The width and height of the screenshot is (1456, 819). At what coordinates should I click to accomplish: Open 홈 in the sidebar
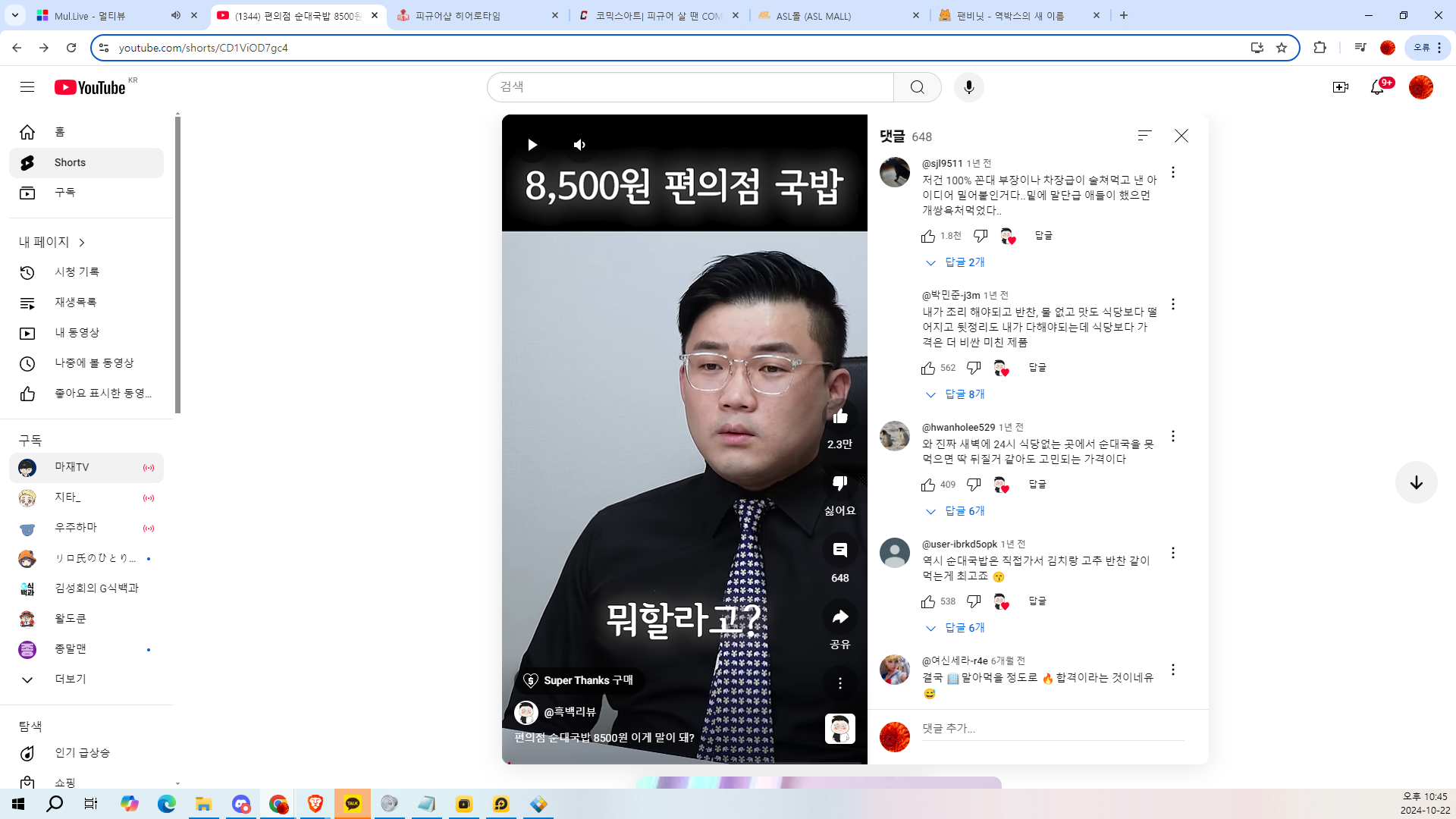pyautogui.click(x=86, y=133)
